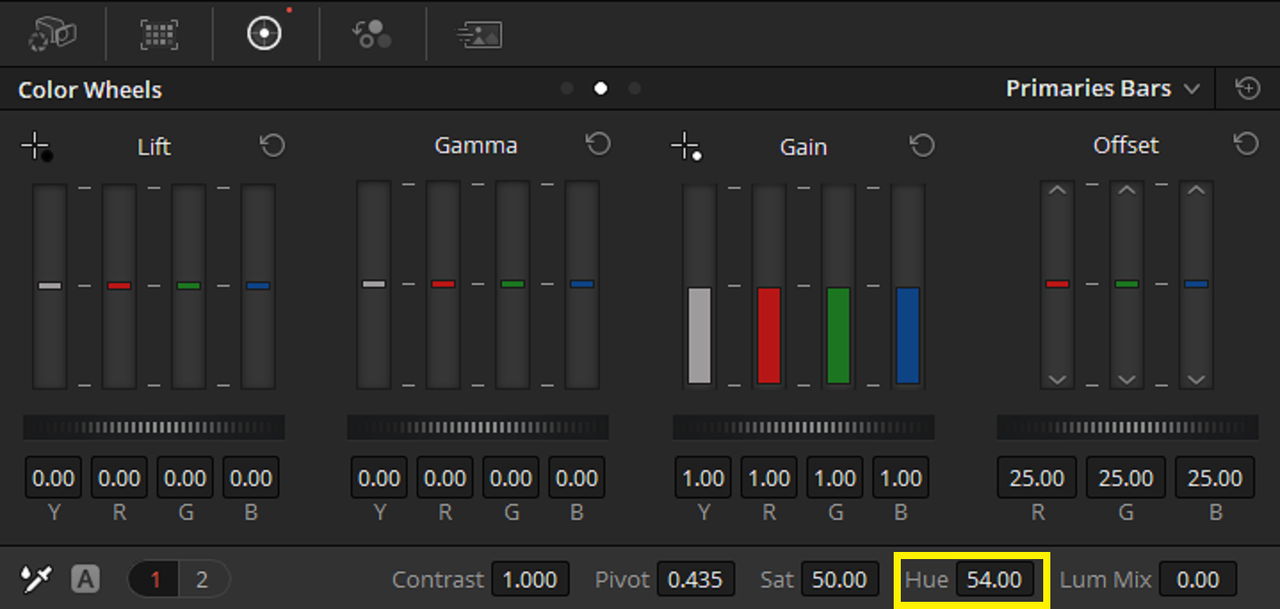This screenshot has height=609, width=1280.
Task: Select the Contrast value field
Action: click(530, 579)
